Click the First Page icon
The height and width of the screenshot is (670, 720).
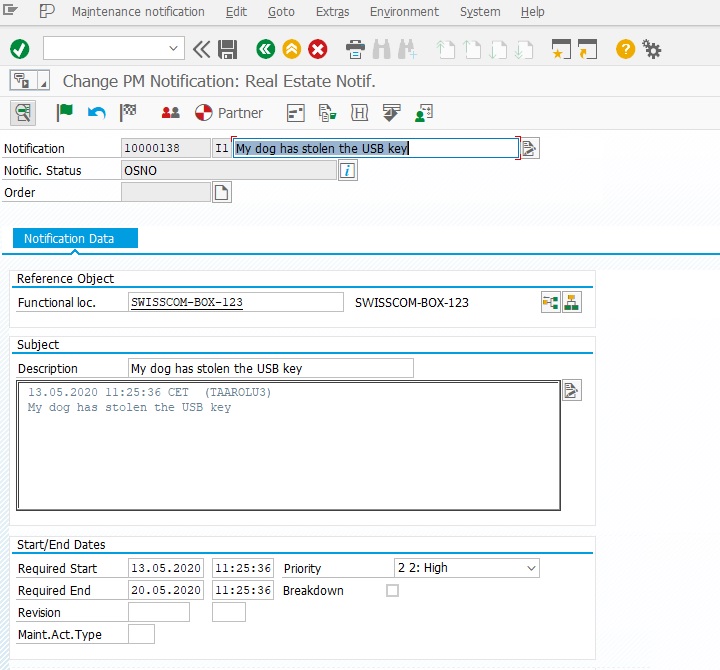pyautogui.click(x=445, y=49)
